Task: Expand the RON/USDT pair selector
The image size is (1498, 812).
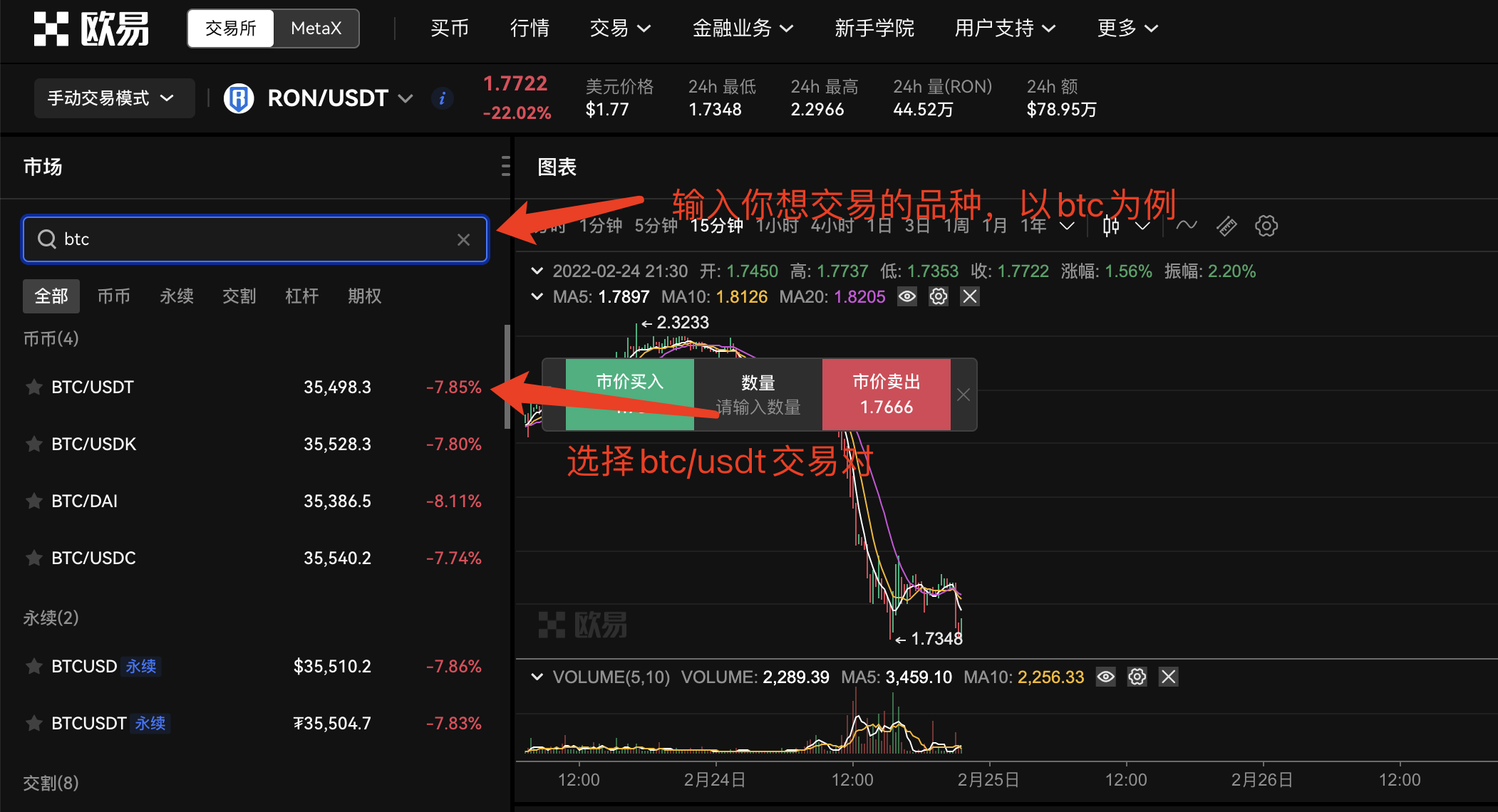Action: (x=406, y=98)
